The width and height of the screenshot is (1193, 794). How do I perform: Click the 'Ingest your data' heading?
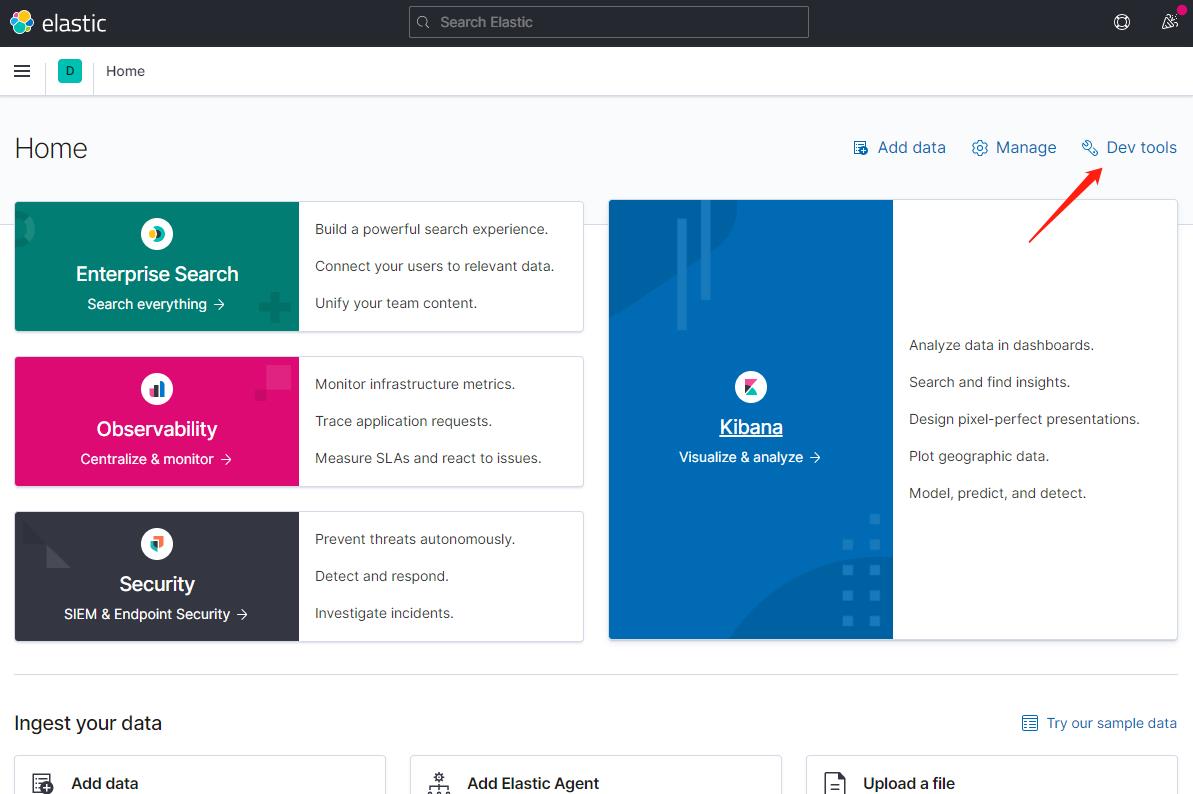coord(88,723)
